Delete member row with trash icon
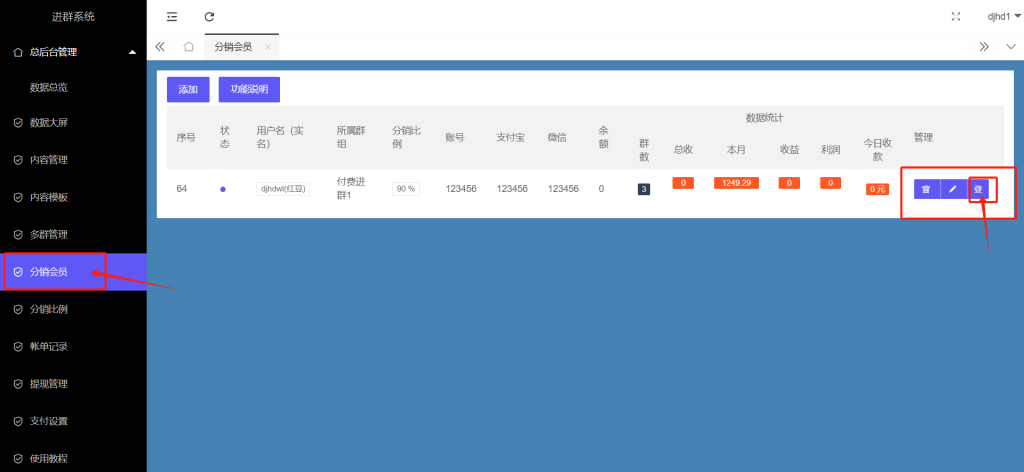This screenshot has width=1024, height=472. click(926, 189)
